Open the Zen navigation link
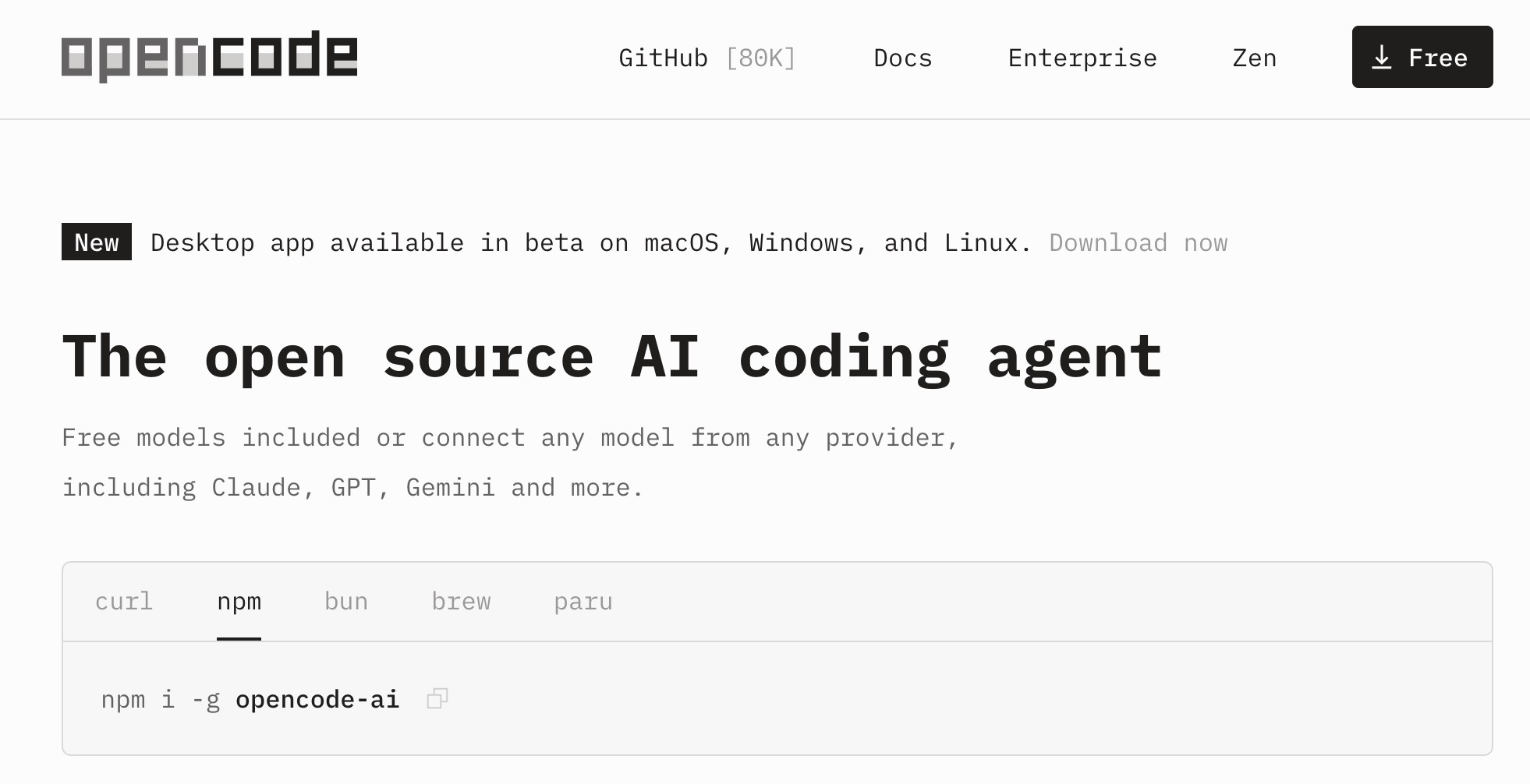Screen dimensions: 1530x784 [1254, 58]
